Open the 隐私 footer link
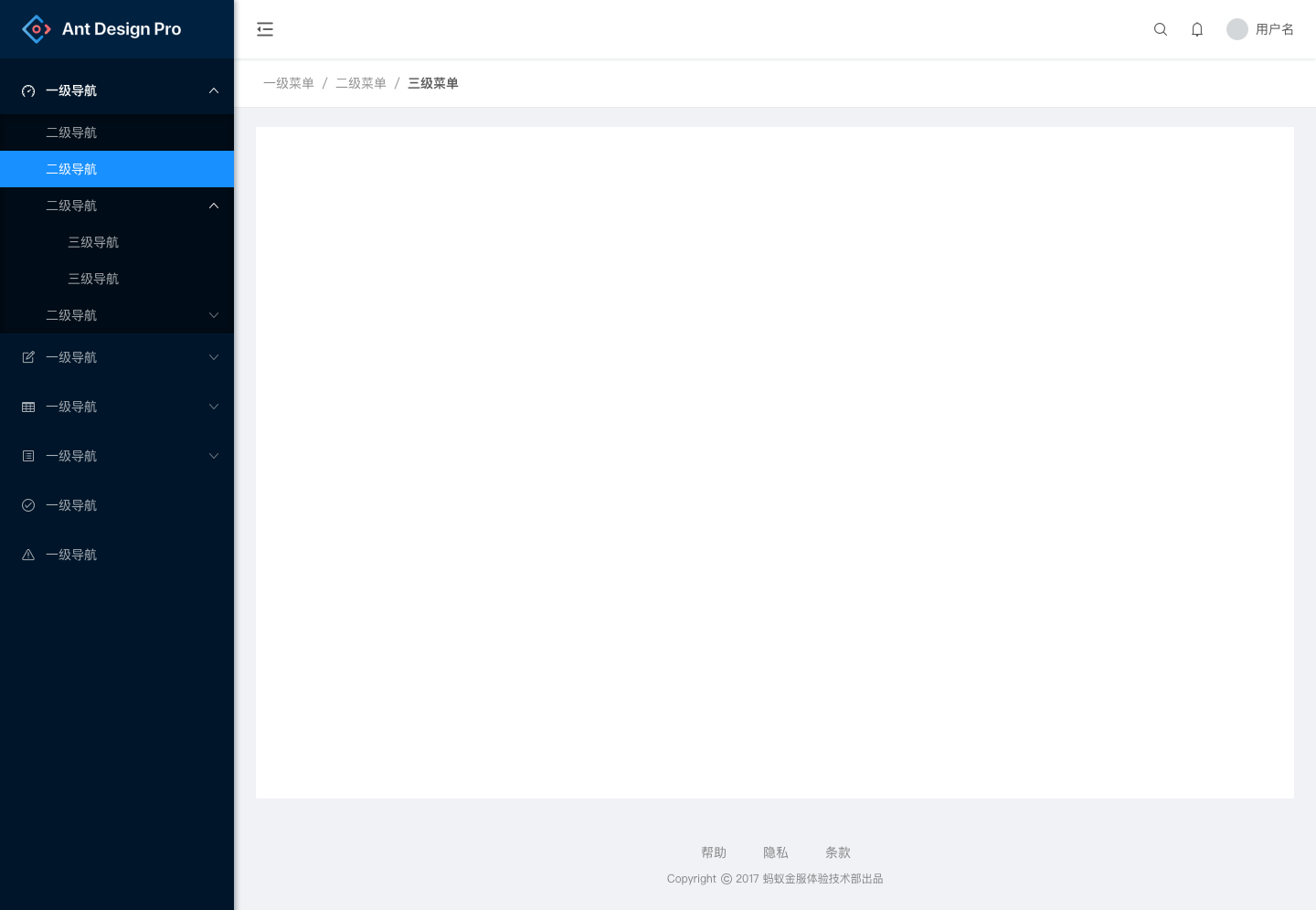Viewport: 1316px width, 910px height. click(x=776, y=852)
